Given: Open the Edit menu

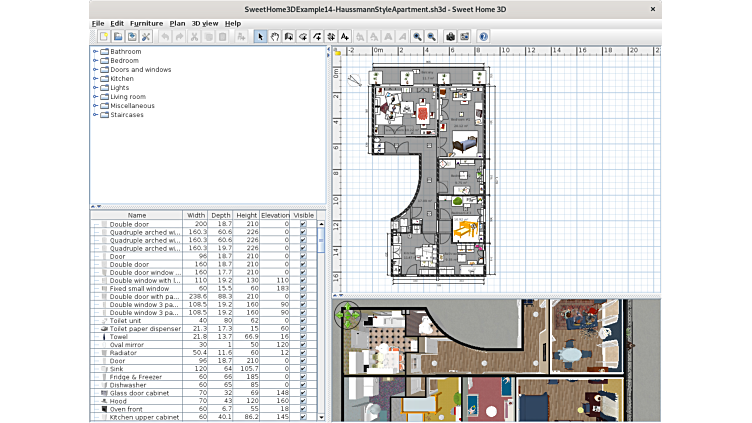Looking at the screenshot, I should [117, 23].
